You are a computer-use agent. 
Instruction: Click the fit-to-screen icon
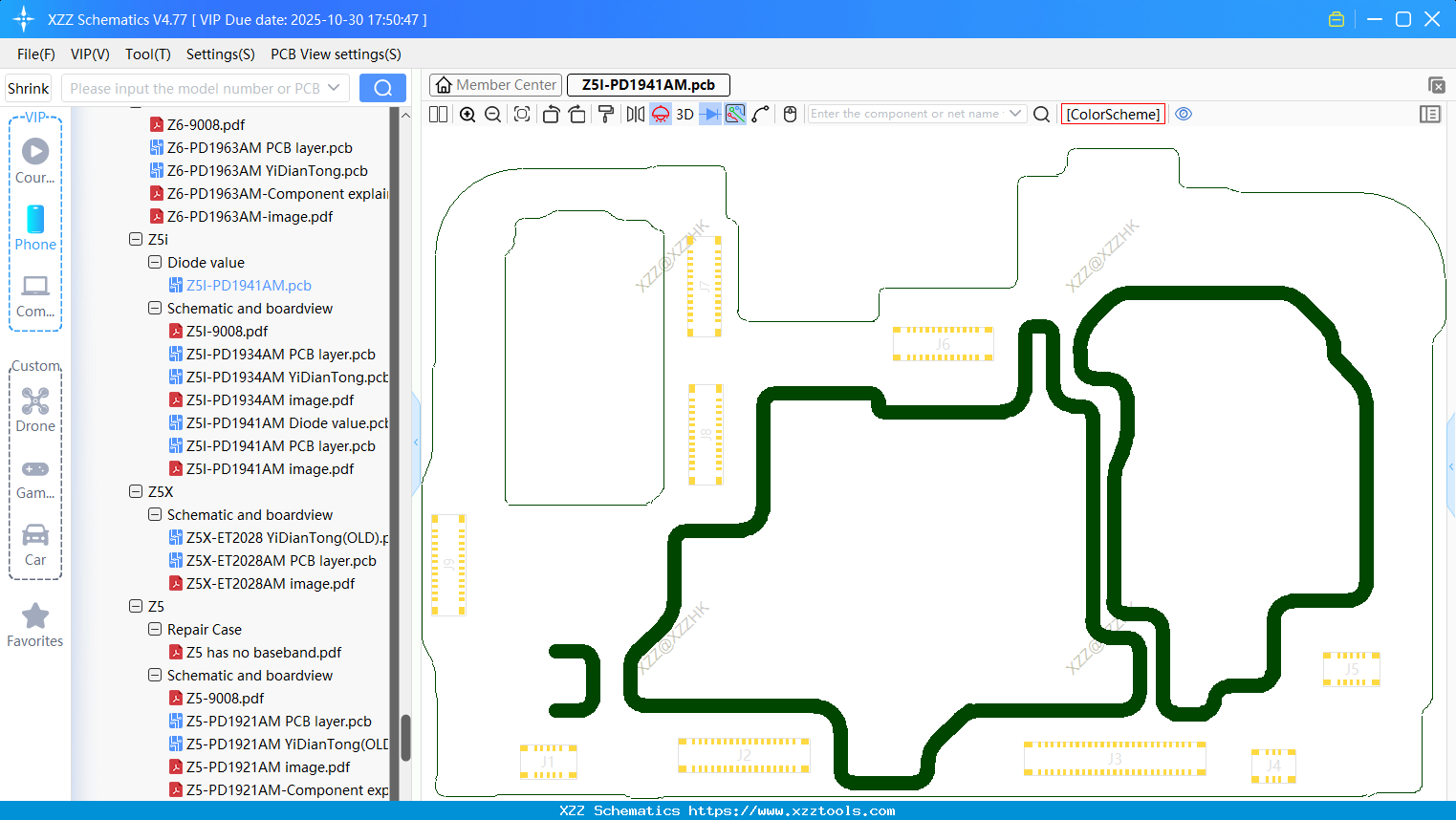[522, 115]
